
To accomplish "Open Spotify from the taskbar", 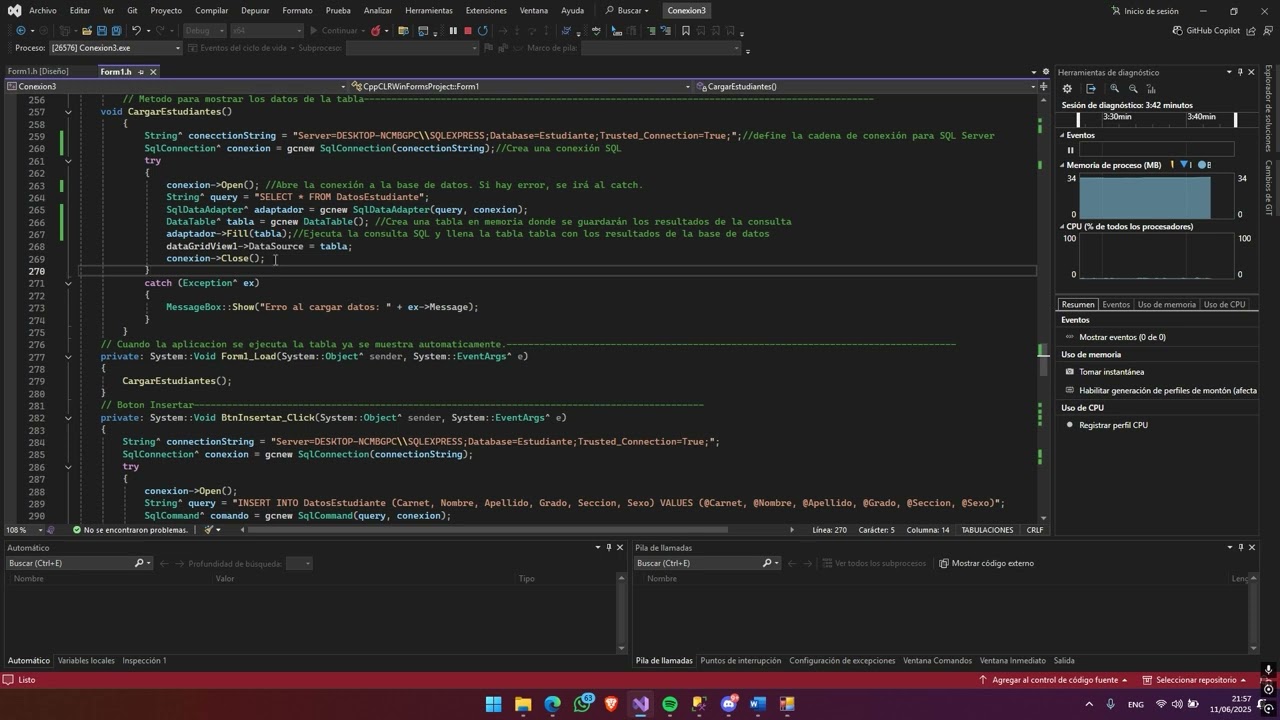I will pyautogui.click(x=670, y=704).
